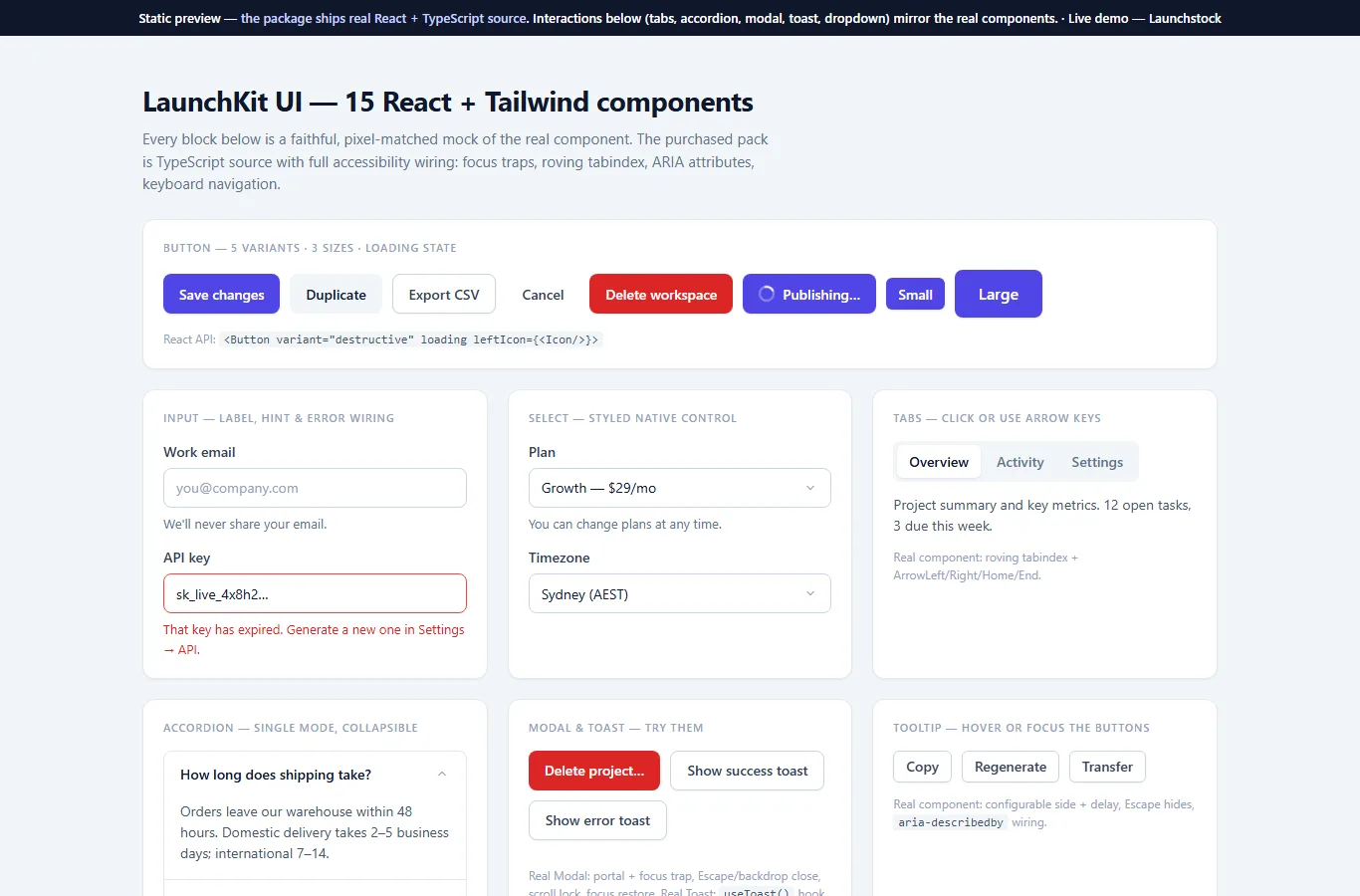The width and height of the screenshot is (1360, 896).
Task: Click the Delete project... button
Action: (x=594, y=771)
